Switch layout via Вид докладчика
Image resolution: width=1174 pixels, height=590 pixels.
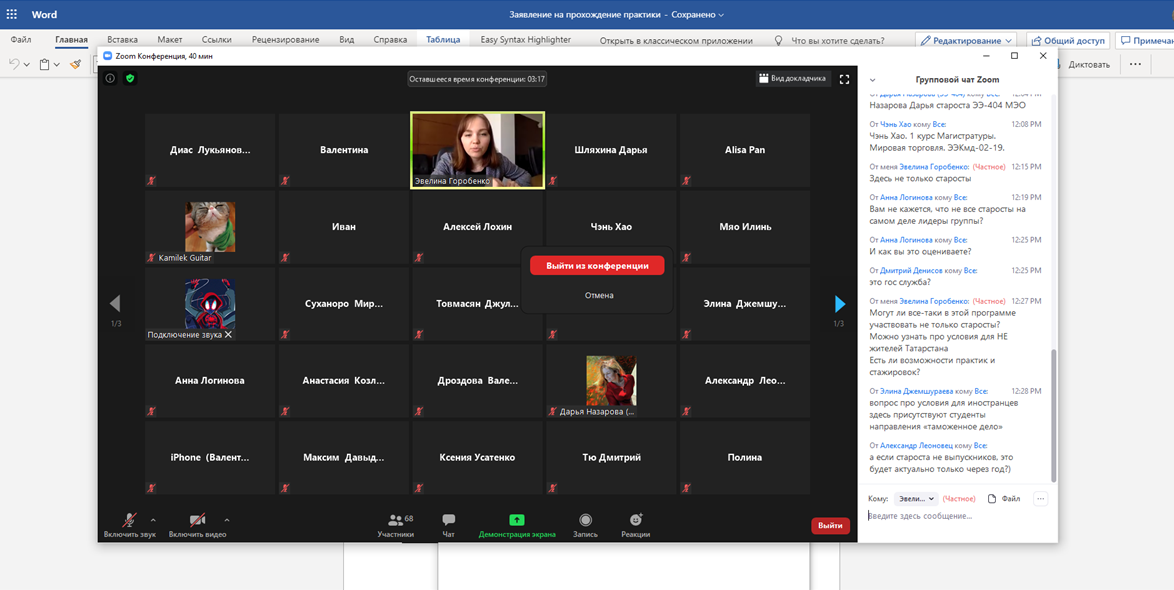click(792, 78)
